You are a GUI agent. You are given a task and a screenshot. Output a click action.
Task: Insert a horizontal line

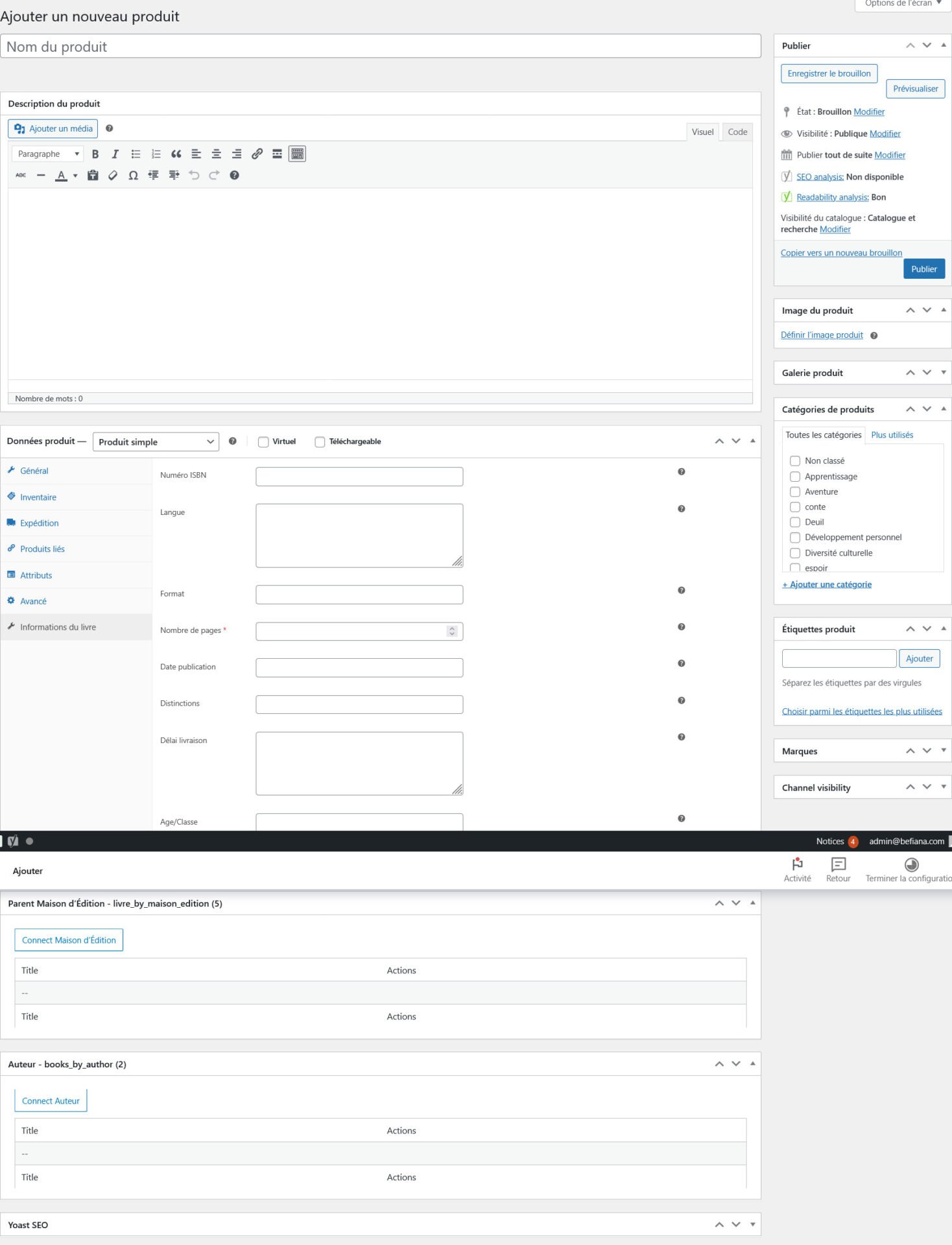tap(41, 175)
